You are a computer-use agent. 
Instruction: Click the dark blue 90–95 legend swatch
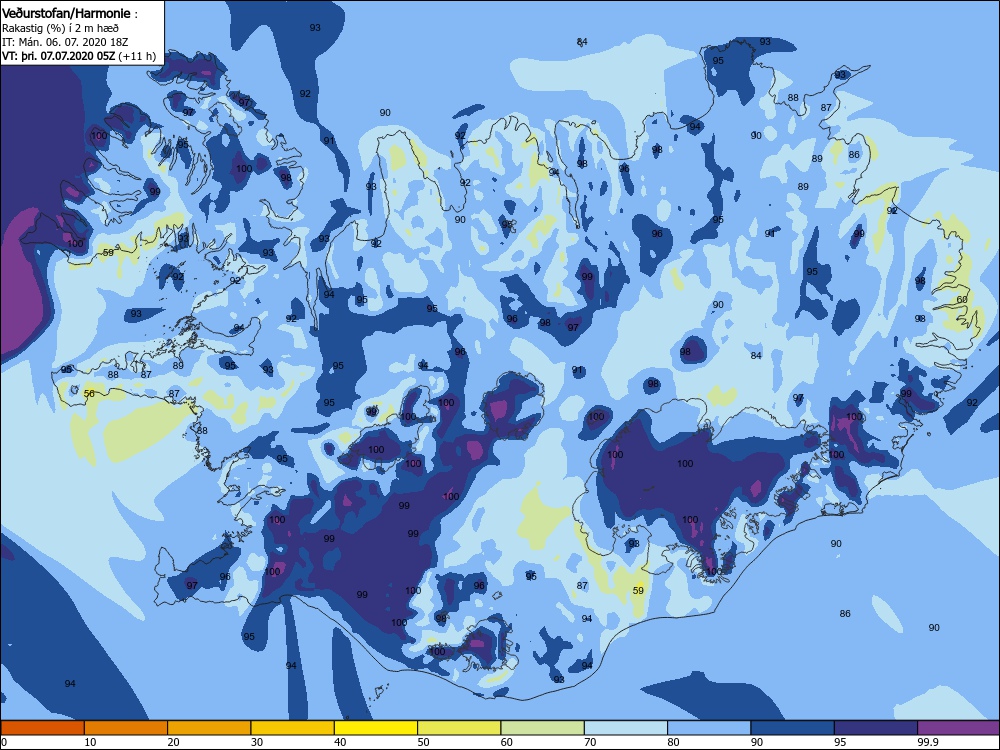793,728
